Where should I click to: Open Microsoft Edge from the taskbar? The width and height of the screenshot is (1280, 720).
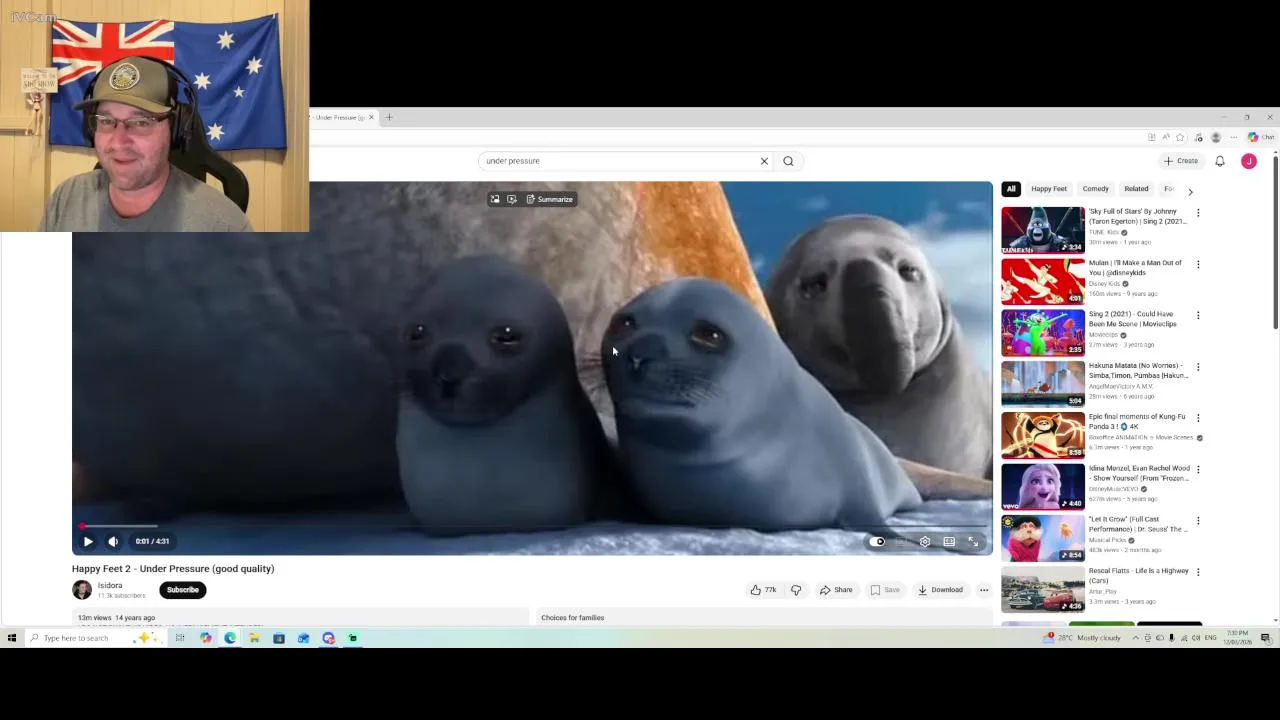[x=230, y=638]
